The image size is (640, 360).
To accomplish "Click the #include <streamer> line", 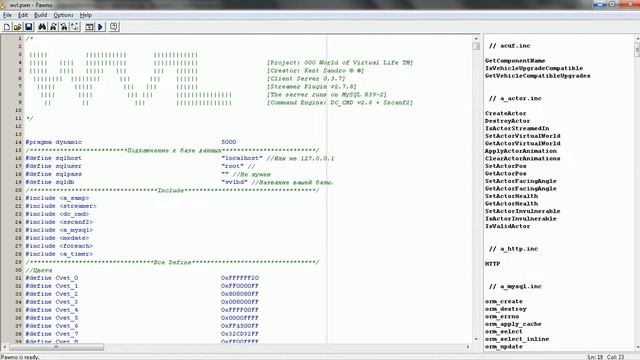I will [x=61, y=206].
